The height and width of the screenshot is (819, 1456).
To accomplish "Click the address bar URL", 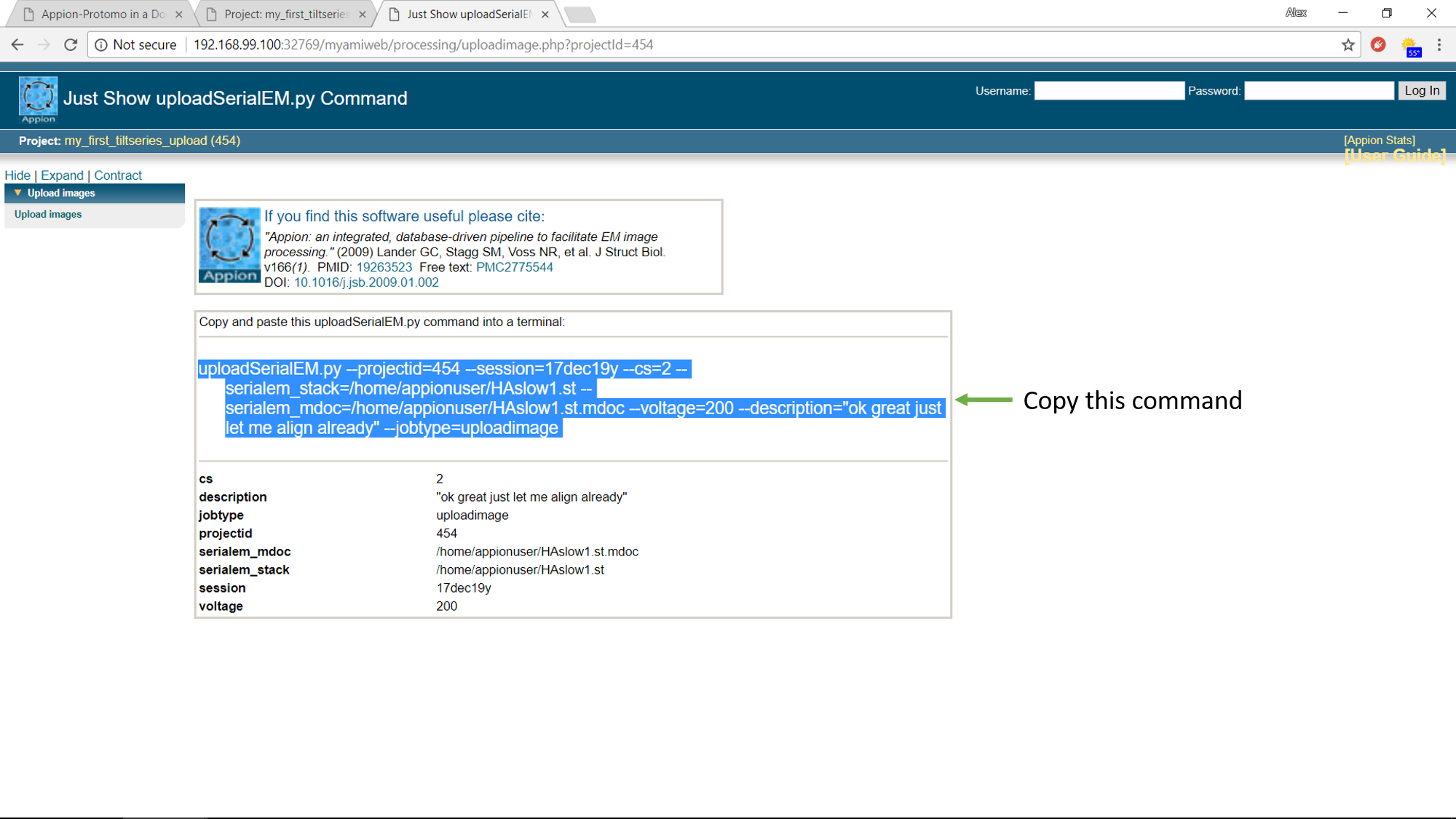I will coord(423,44).
